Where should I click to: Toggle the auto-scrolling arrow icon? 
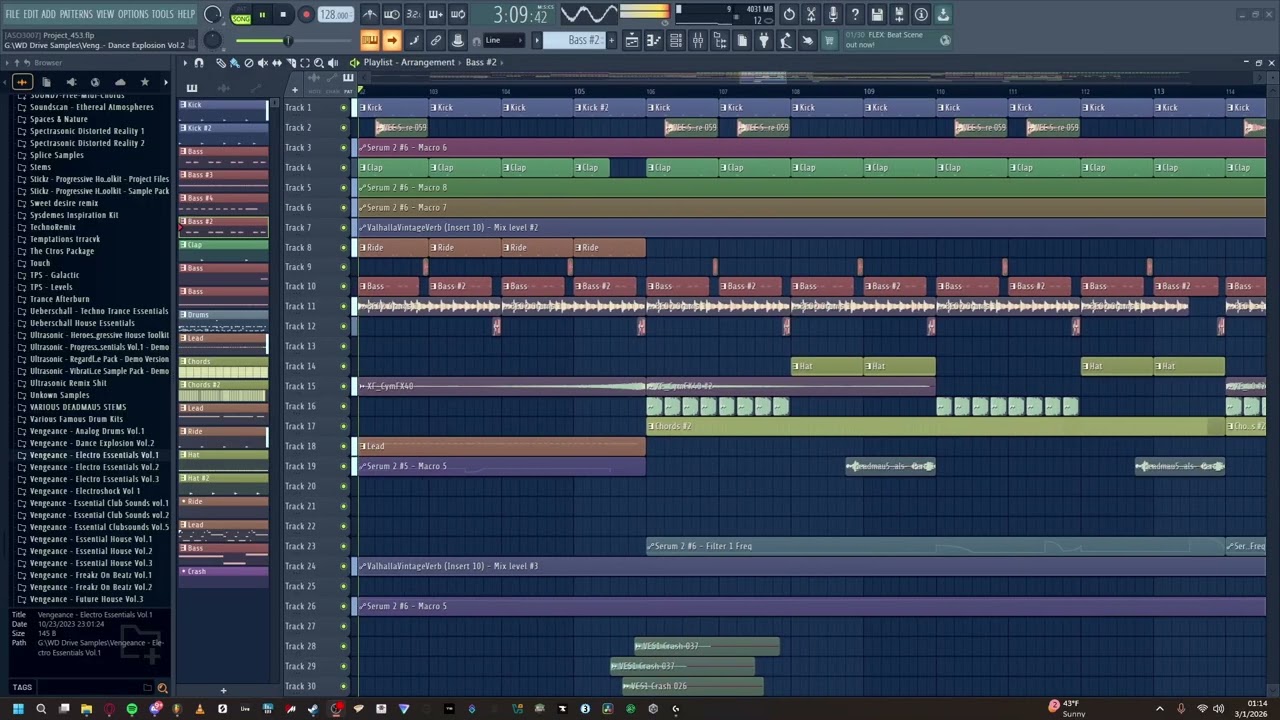point(392,40)
